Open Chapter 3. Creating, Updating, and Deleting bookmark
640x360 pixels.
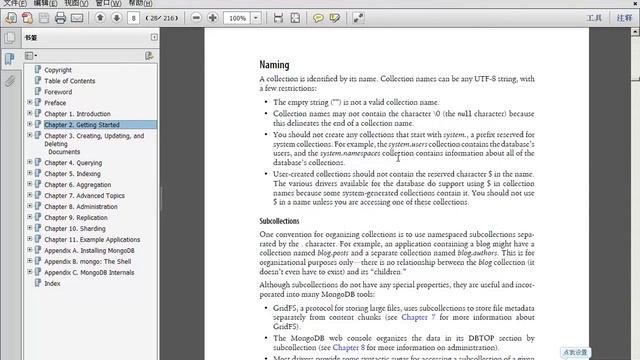click(94, 144)
